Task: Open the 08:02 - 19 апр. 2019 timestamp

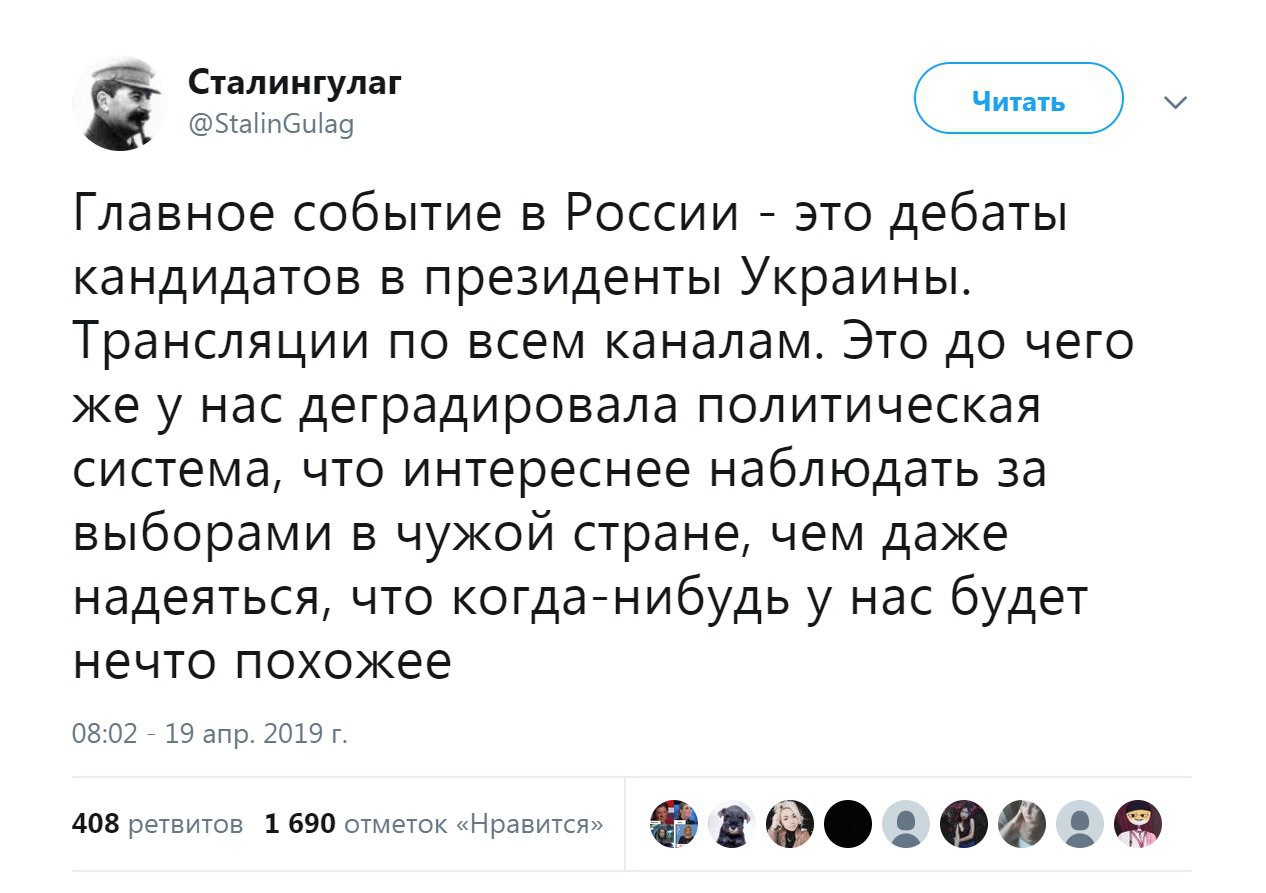Action: [x=210, y=735]
